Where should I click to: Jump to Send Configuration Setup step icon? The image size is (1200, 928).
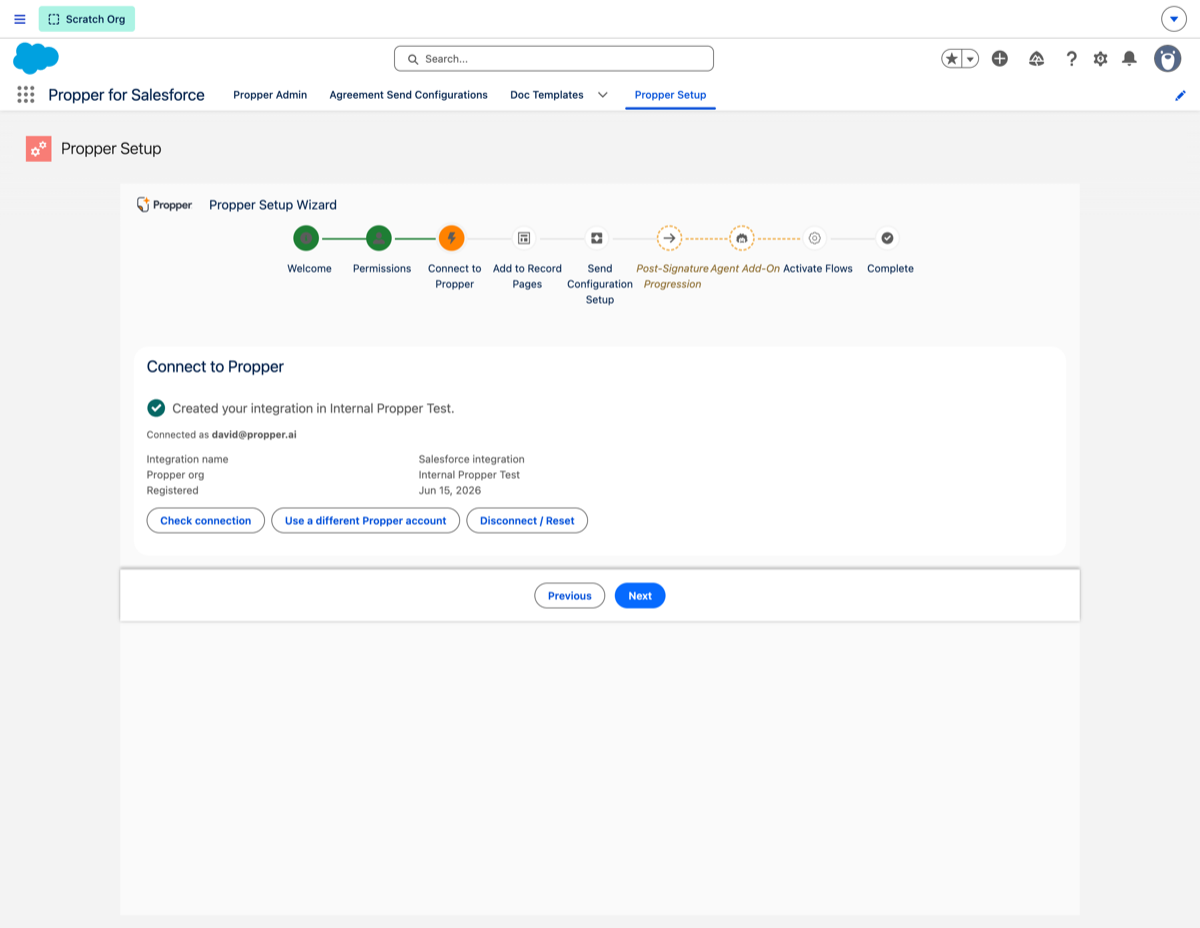597,238
